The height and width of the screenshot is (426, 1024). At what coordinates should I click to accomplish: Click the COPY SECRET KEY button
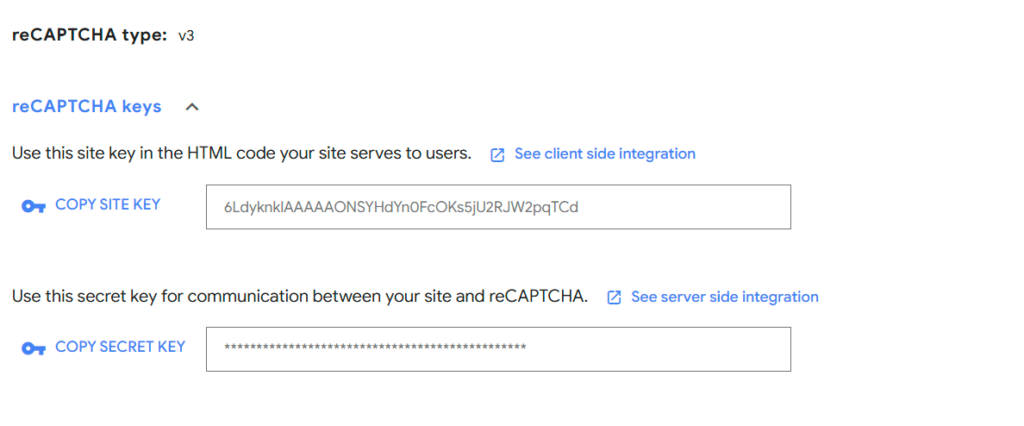(120, 347)
